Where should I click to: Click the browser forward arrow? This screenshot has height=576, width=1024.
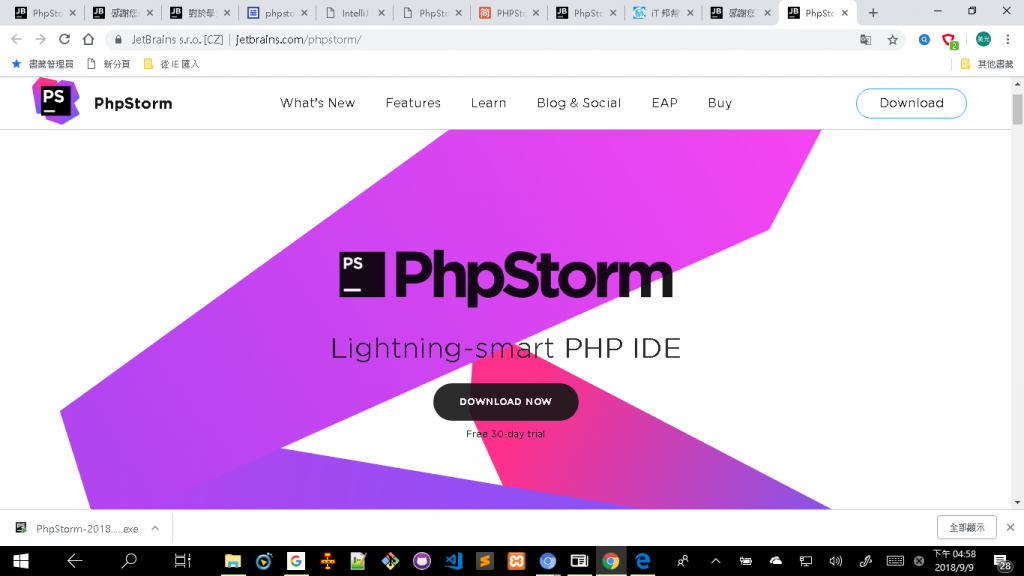click(x=40, y=40)
